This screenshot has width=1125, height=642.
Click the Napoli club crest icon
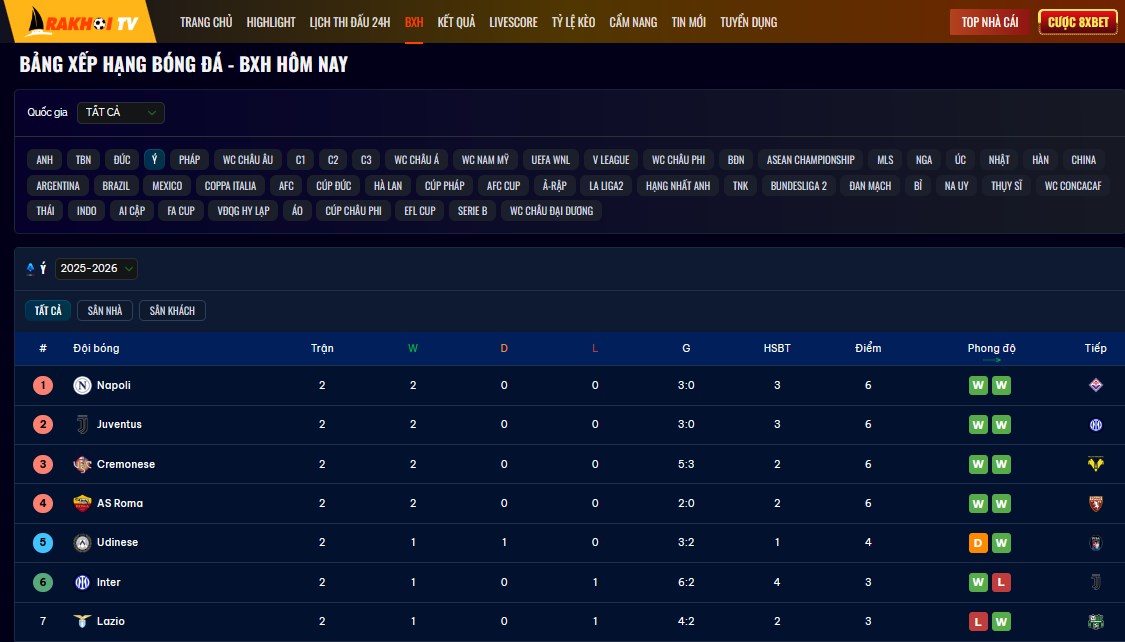point(82,385)
